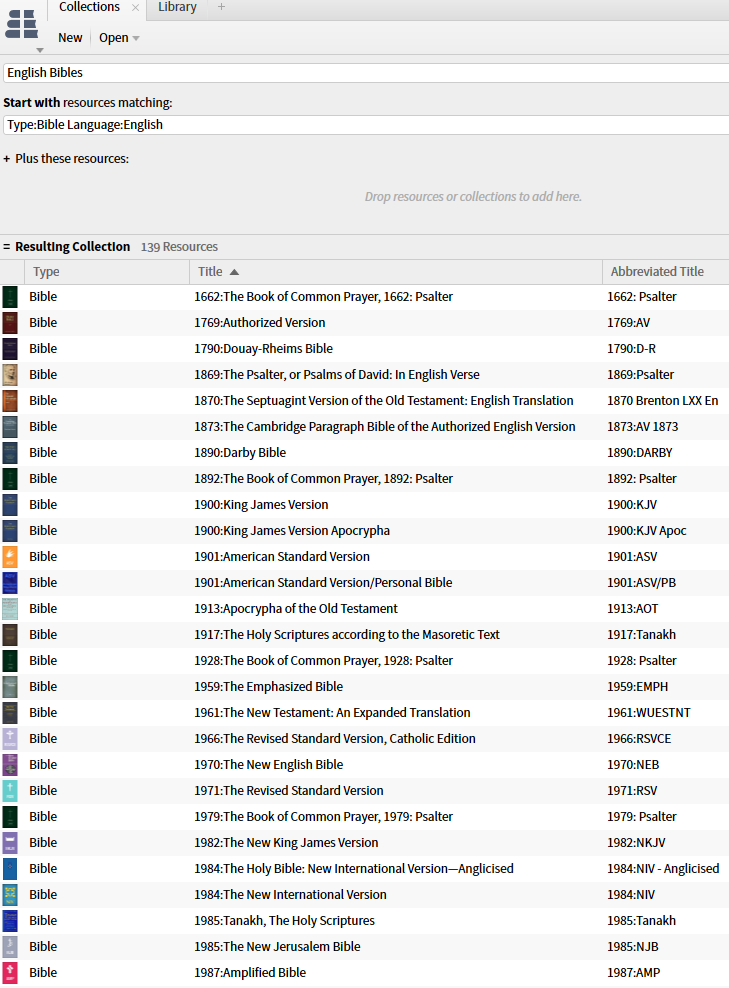Click cover icon for 1928 Book of Common Prayer
This screenshot has height=988, width=729.
pos(10,660)
